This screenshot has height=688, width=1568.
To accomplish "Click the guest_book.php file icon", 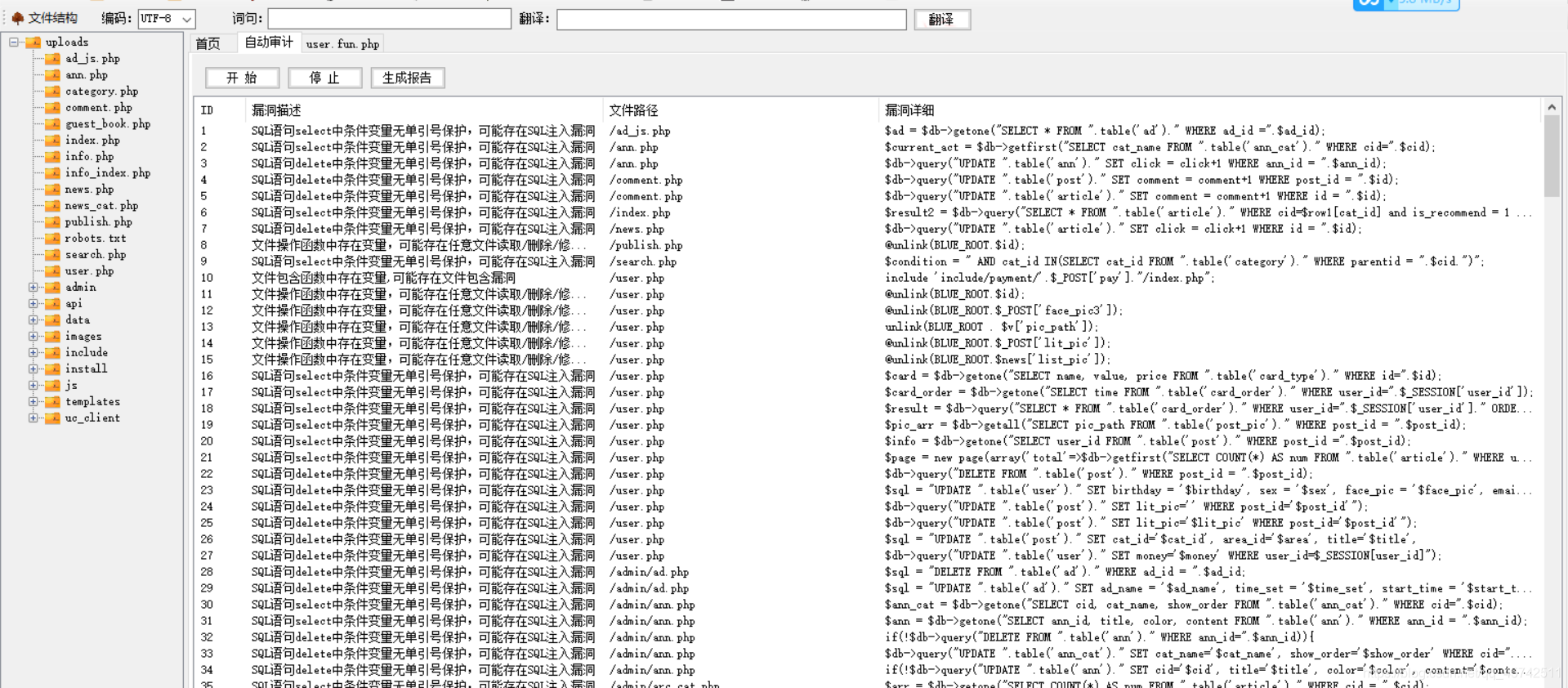I will coord(52,124).
